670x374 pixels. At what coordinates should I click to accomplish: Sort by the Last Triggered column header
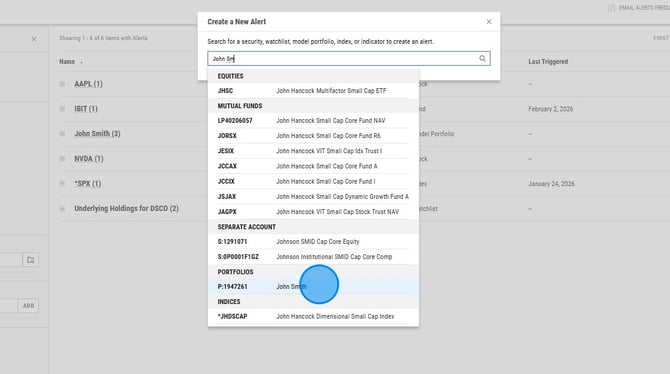548,62
